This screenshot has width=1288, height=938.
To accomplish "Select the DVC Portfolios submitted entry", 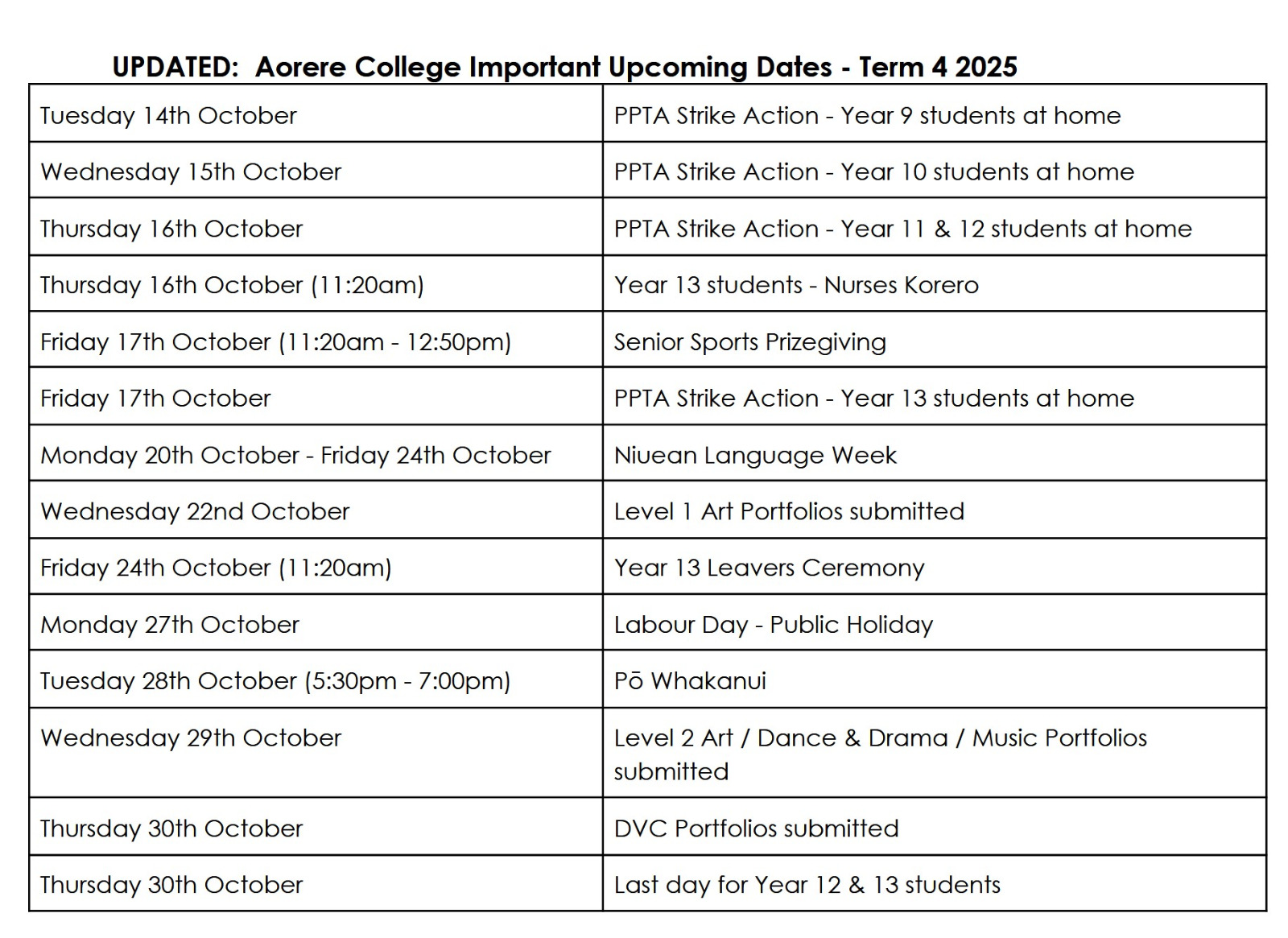I will coord(756,828).
